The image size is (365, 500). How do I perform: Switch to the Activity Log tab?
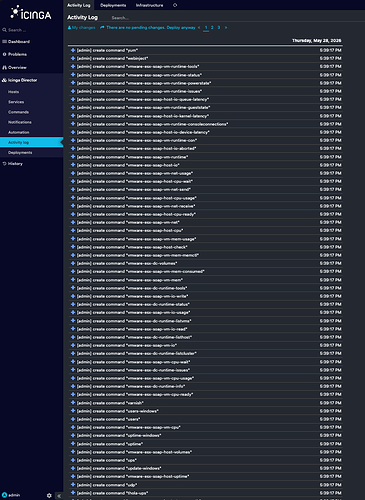point(79,5)
